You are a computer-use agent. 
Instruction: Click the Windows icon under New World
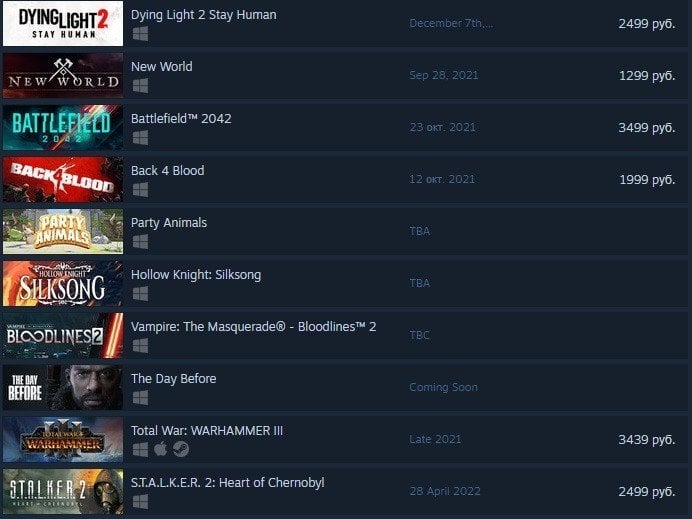(140, 86)
